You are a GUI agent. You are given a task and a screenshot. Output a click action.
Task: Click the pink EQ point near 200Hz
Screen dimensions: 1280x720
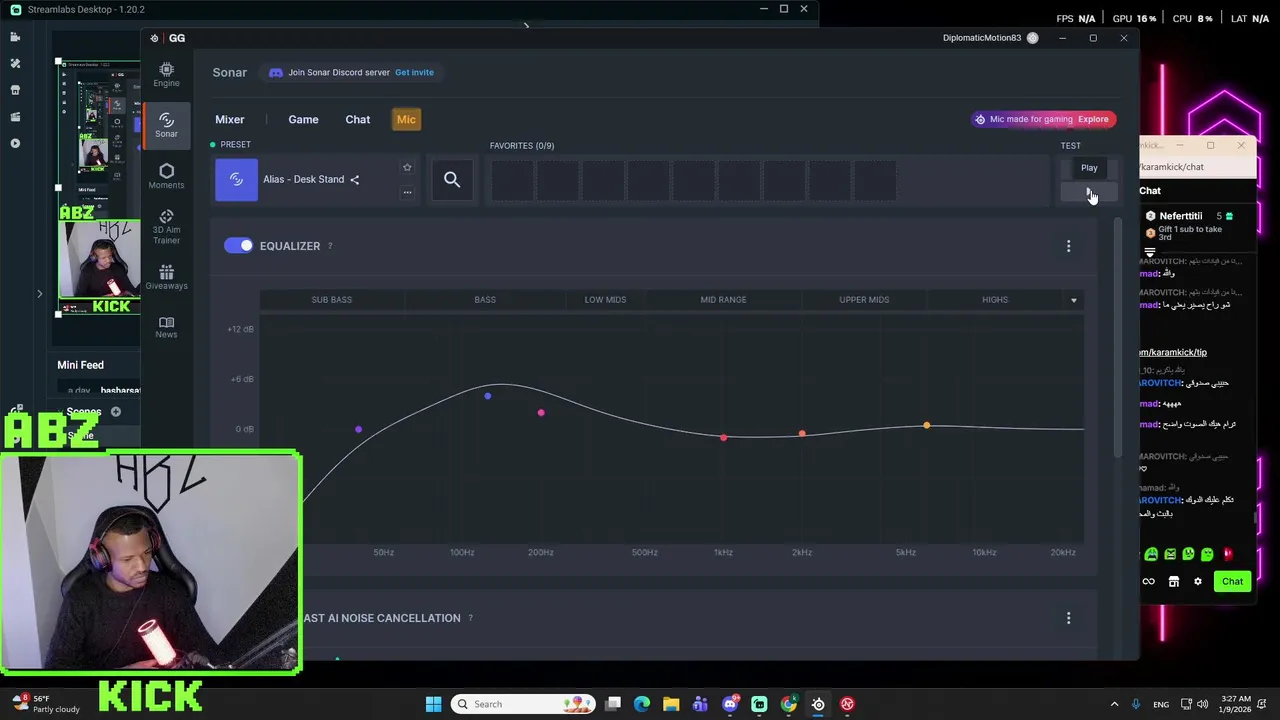coord(541,413)
